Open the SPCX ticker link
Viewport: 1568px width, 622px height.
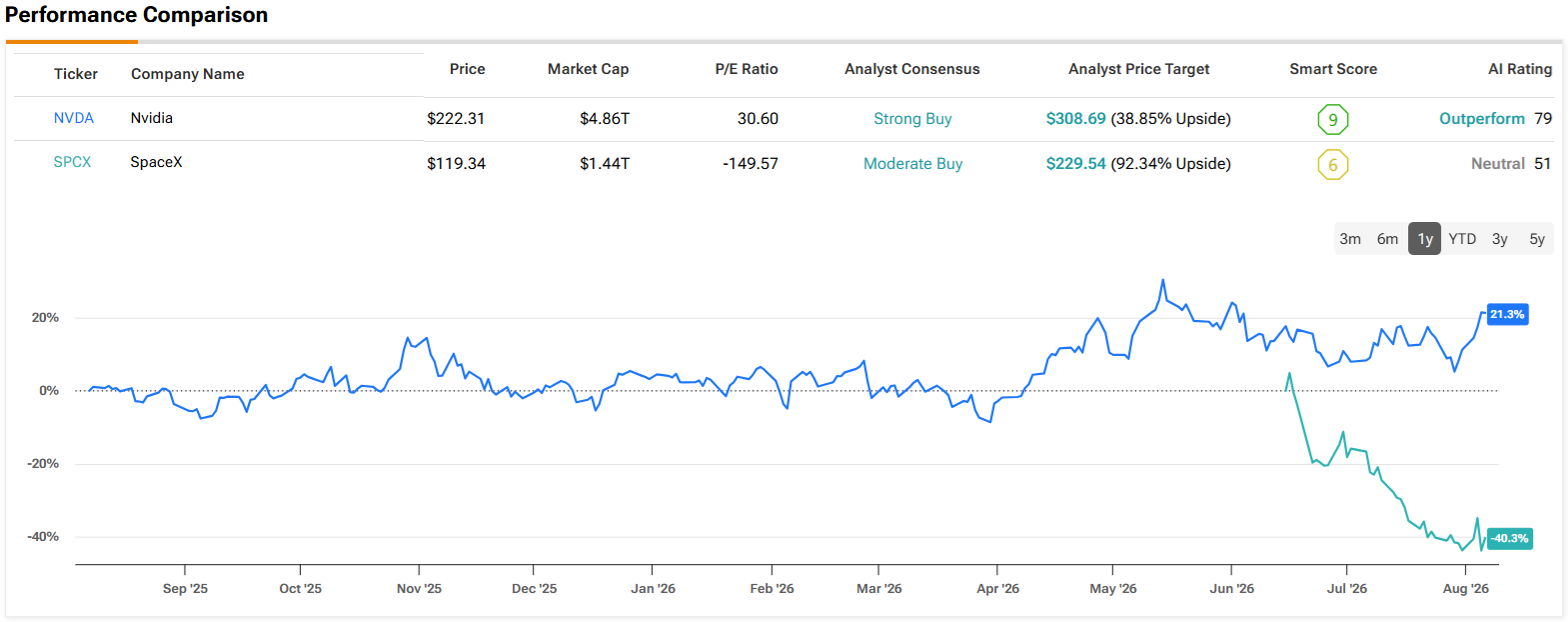(72, 162)
